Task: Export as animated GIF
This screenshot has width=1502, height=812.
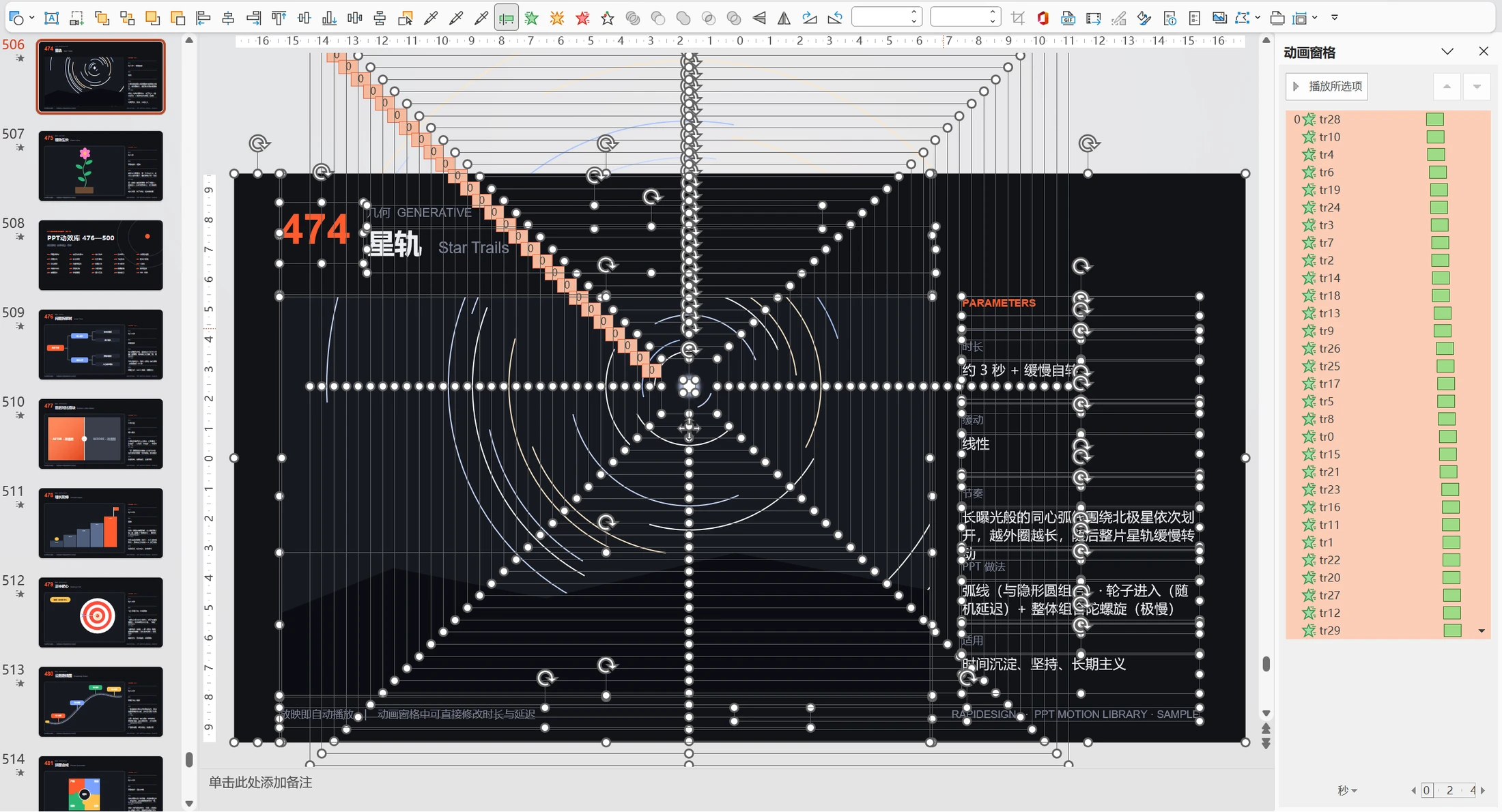Action: point(1068,18)
